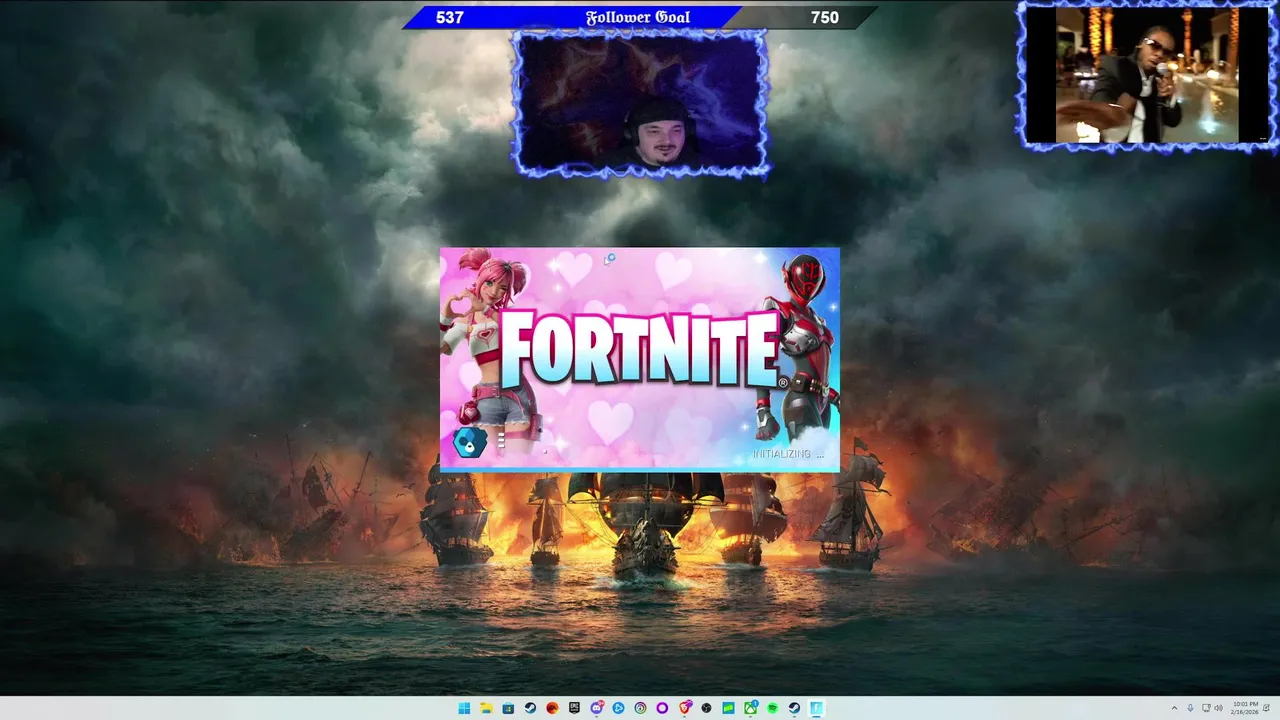Click the blue round icon right of Discord
The width and height of the screenshot is (1280, 720).
(x=618, y=708)
